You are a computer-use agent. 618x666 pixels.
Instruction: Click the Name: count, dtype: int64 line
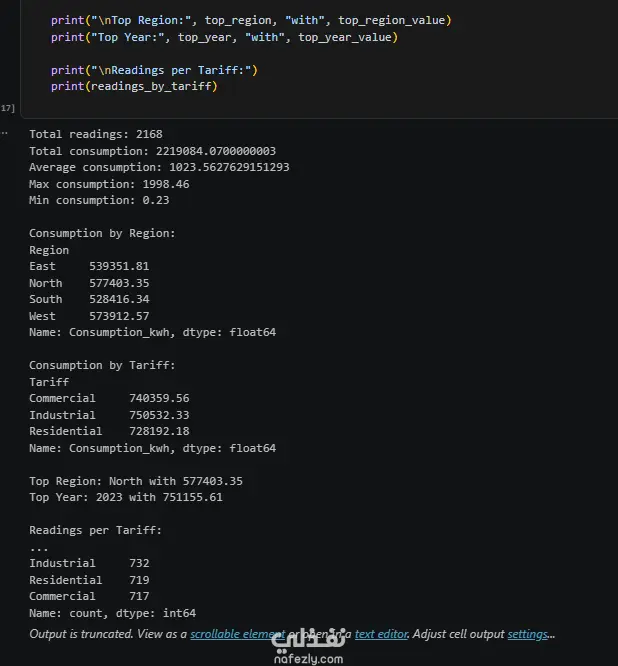[113, 613]
